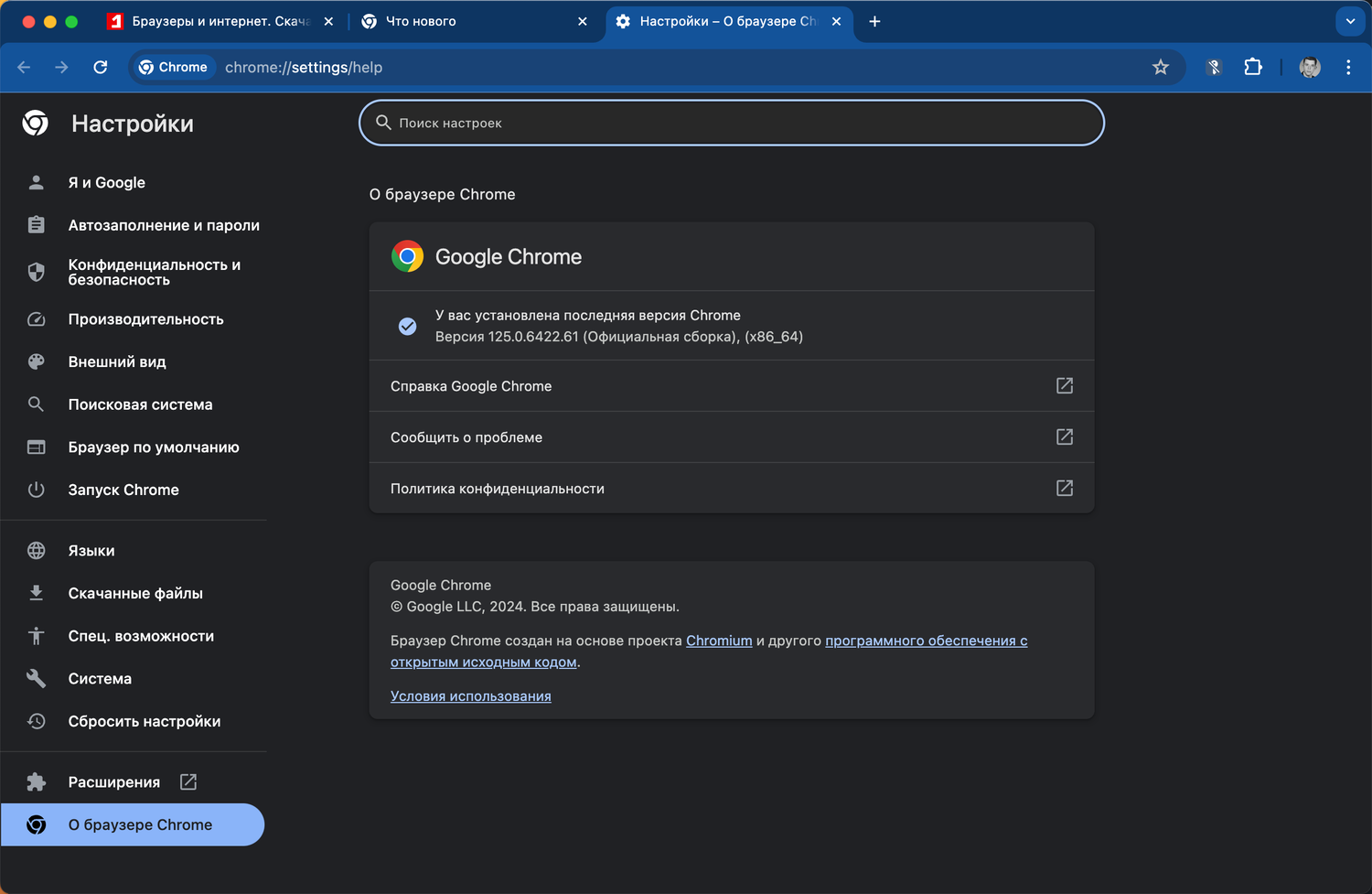
Task: Go to Внешний вид settings
Action: [117, 361]
